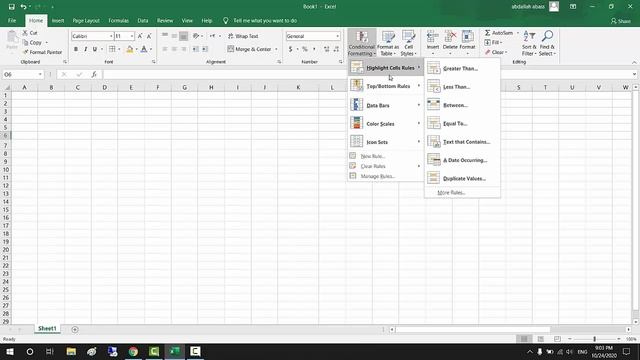This screenshot has width=640, height=360.
Task: Apply the Font Color letter A
Action: tap(144, 49)
